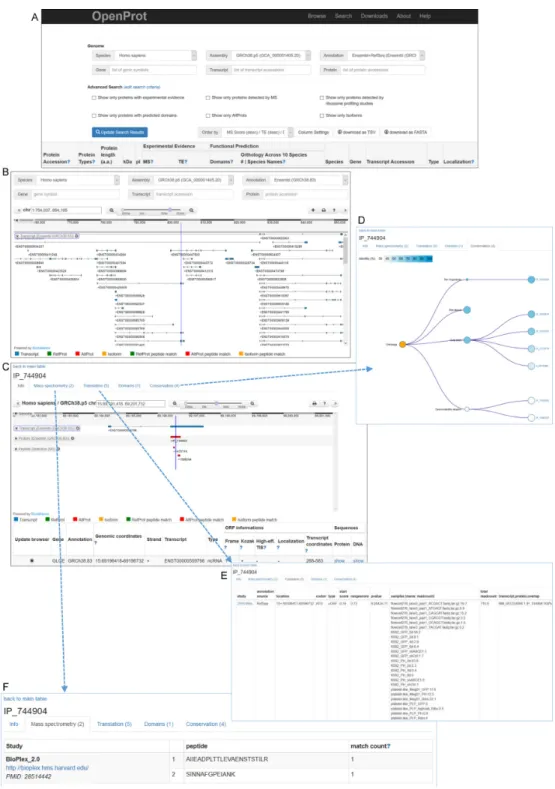
Task: Go to next region arrow in panel C browser
Action: (x=335, y=404)
